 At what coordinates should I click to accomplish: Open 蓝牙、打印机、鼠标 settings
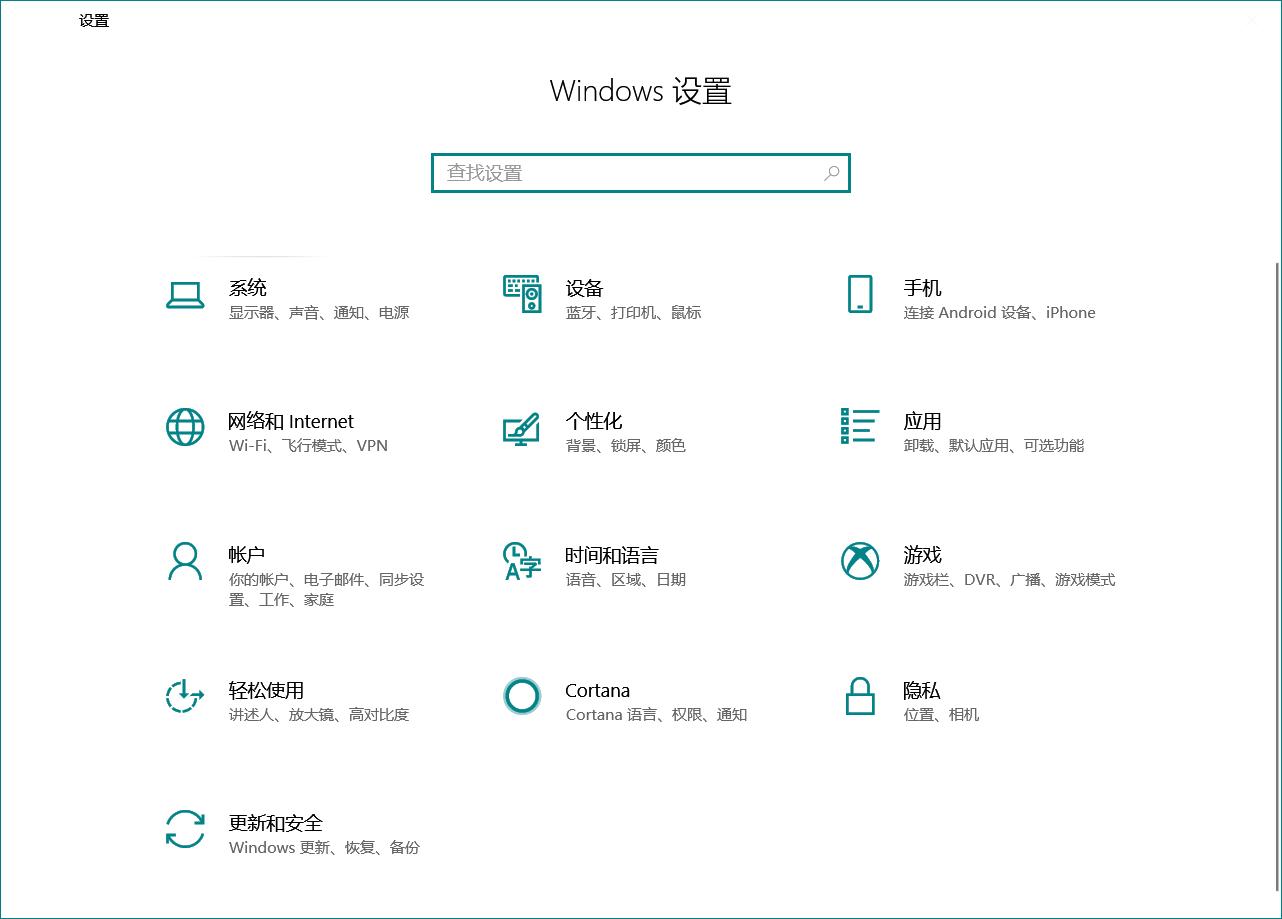coord(633,312)
